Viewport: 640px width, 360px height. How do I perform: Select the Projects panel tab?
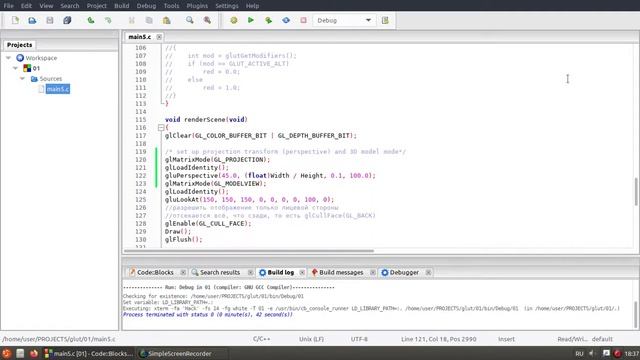pos(19,45)
